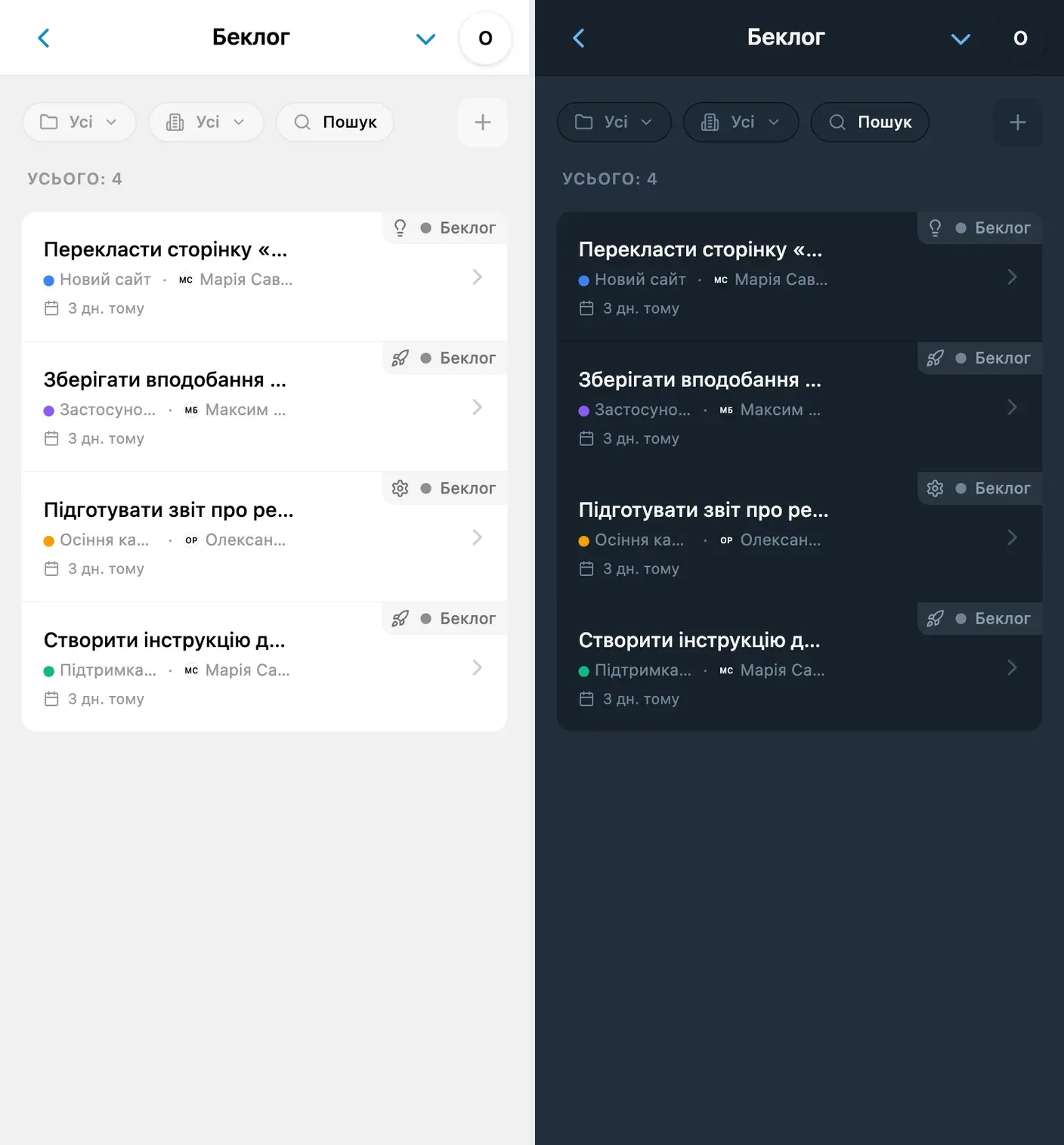The height and width of the screenshot is (1145, 1064).
Task: Click rocket icon on Зберігати card, dark panel
Action: pyautogui.click(x=936, y=358)
